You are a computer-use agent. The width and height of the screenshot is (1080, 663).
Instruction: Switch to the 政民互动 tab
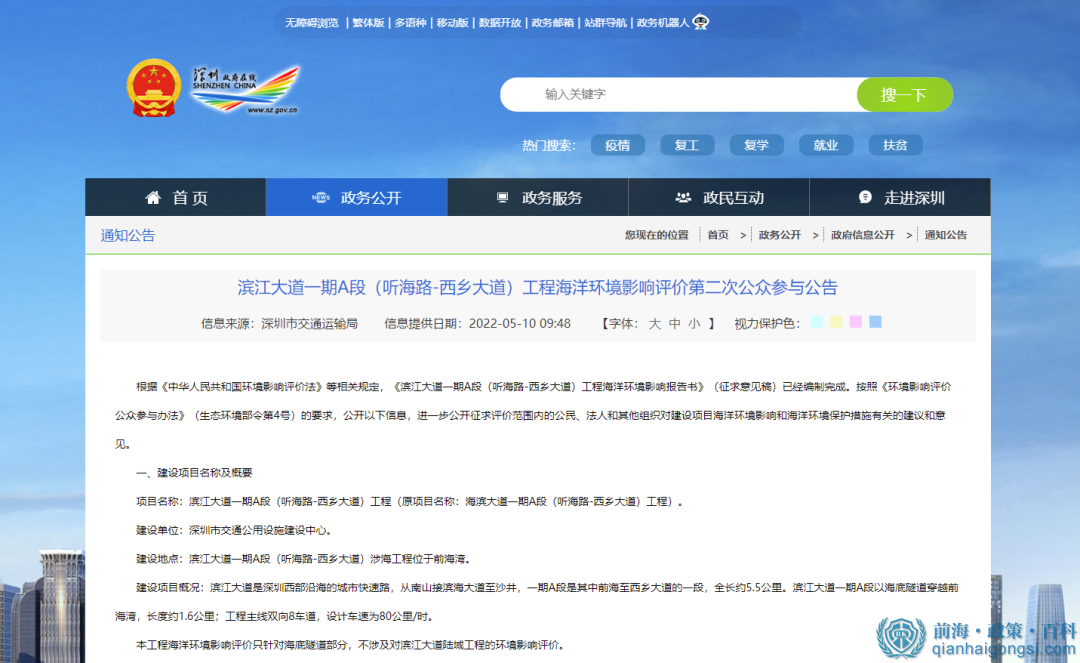tap(718, 197)
